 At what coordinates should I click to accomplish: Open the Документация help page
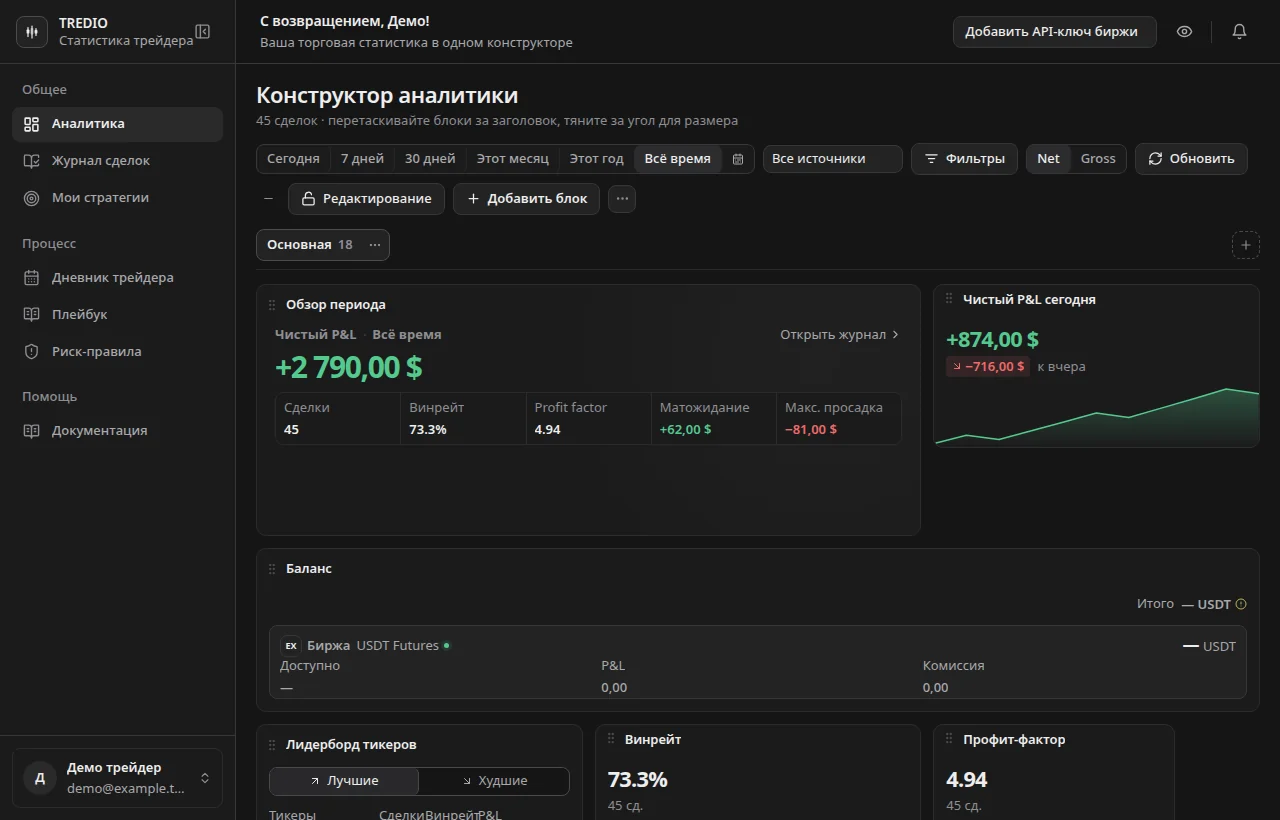[x=117, y=431]
